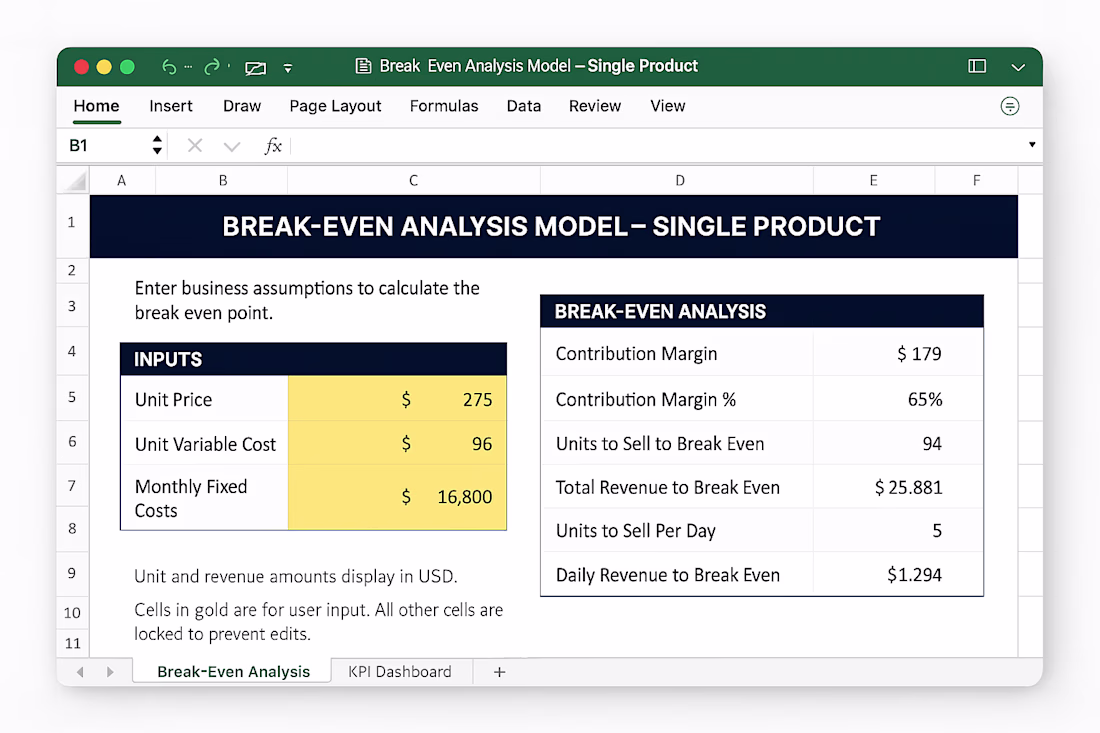1100x733 pixels.
Task: Click inside the formula bar field
Action: [x=656, y=145]
